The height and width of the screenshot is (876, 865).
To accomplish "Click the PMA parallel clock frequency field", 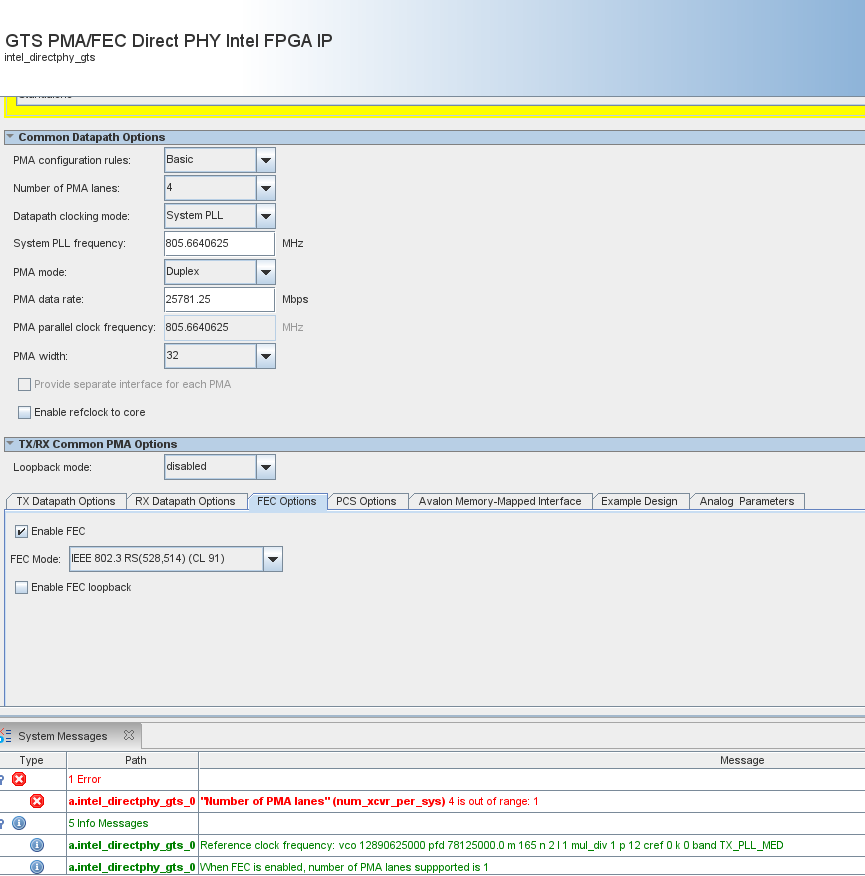I will 220,327.
